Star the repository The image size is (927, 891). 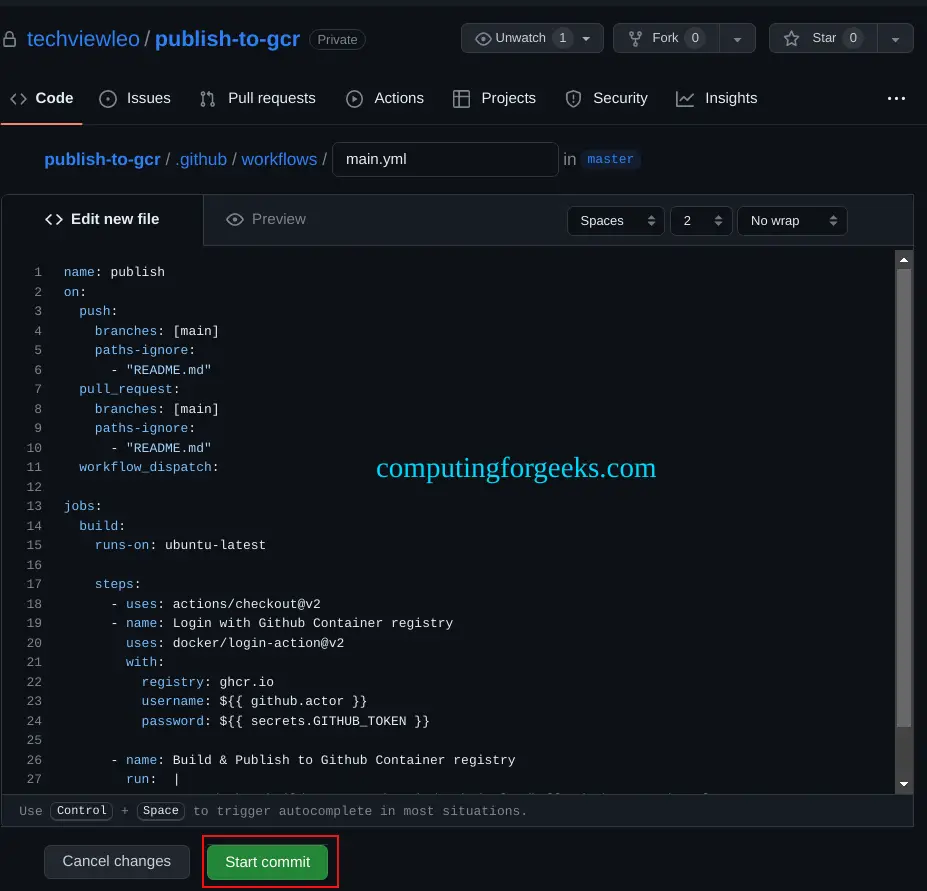(x=823, y=38)
